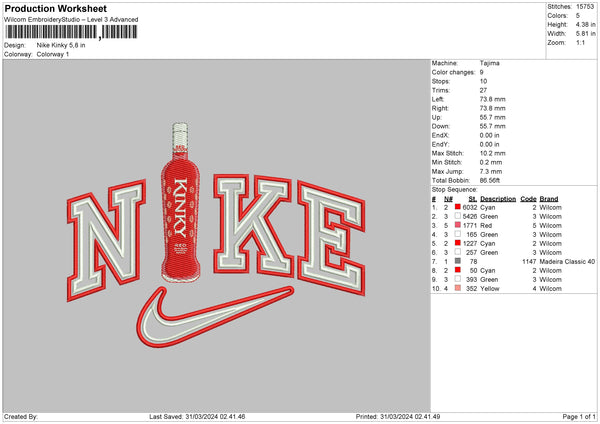Click the gray swatch in the Madeira row
This screenshot has height=424, width=600.
[458, 261]
